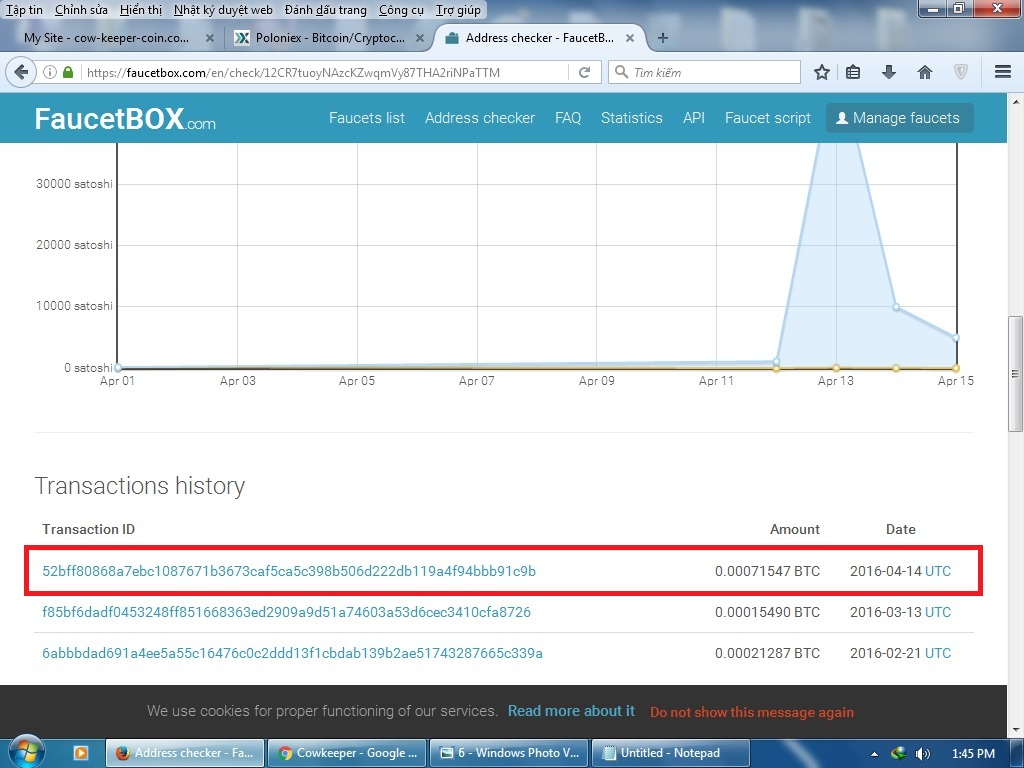Click Read more about it cookie link
The image size is (1024, 768).
571,711
